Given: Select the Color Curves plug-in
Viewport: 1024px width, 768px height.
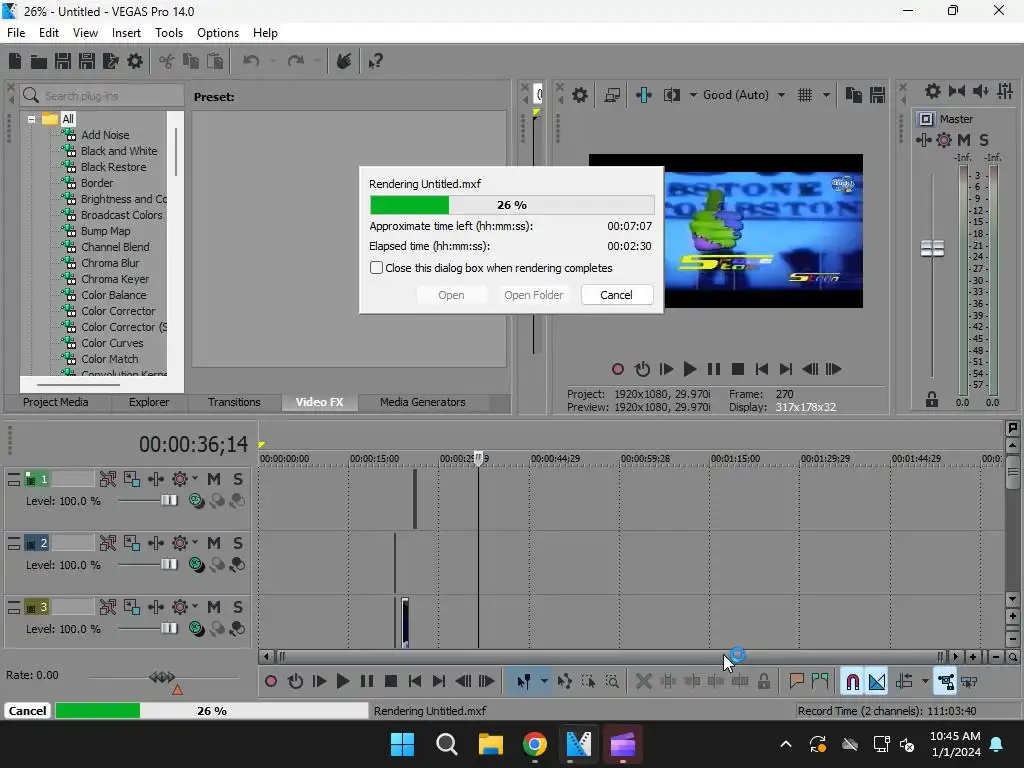Looking at the screenshot, I should click(x=112, y=343).
